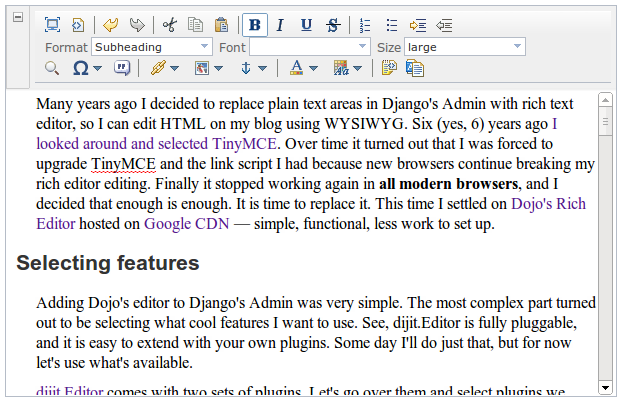Outdent the current paragraph
The width and height of the screenshot is (620, 401).
pos(444,25)
